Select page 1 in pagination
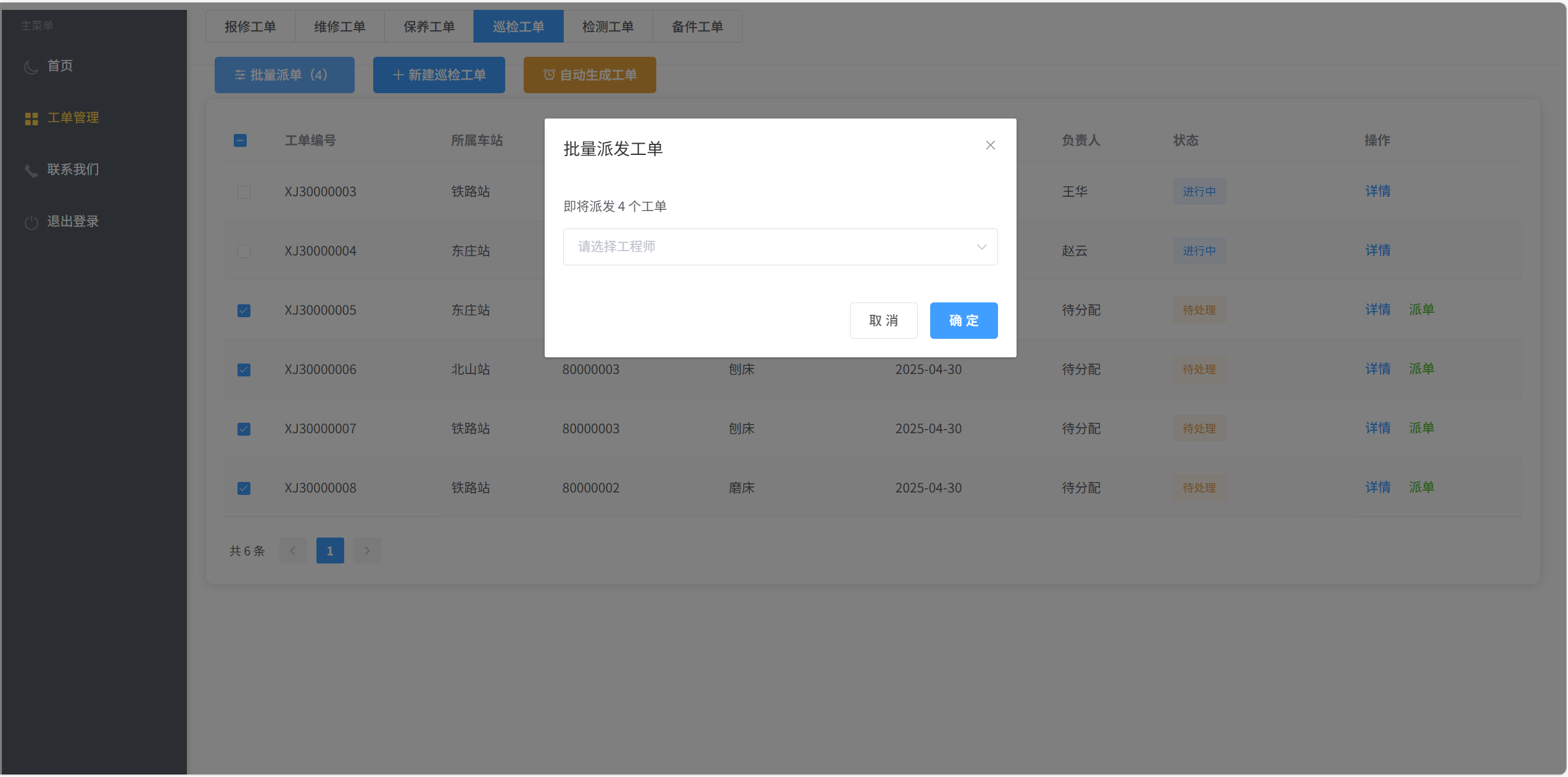 pyautogui.click(x=330, y=551)
